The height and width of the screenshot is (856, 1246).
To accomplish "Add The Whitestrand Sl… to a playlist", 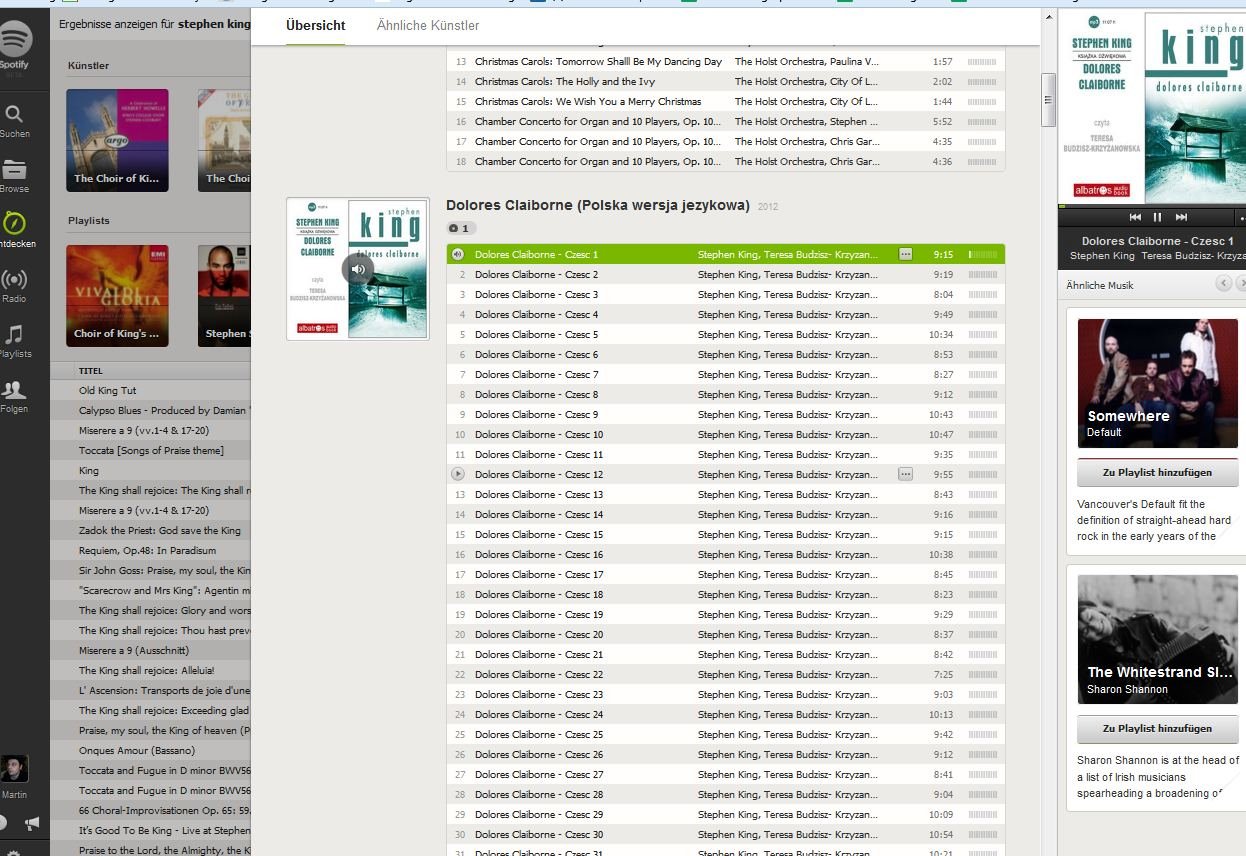I will [x=1157, y=728].
